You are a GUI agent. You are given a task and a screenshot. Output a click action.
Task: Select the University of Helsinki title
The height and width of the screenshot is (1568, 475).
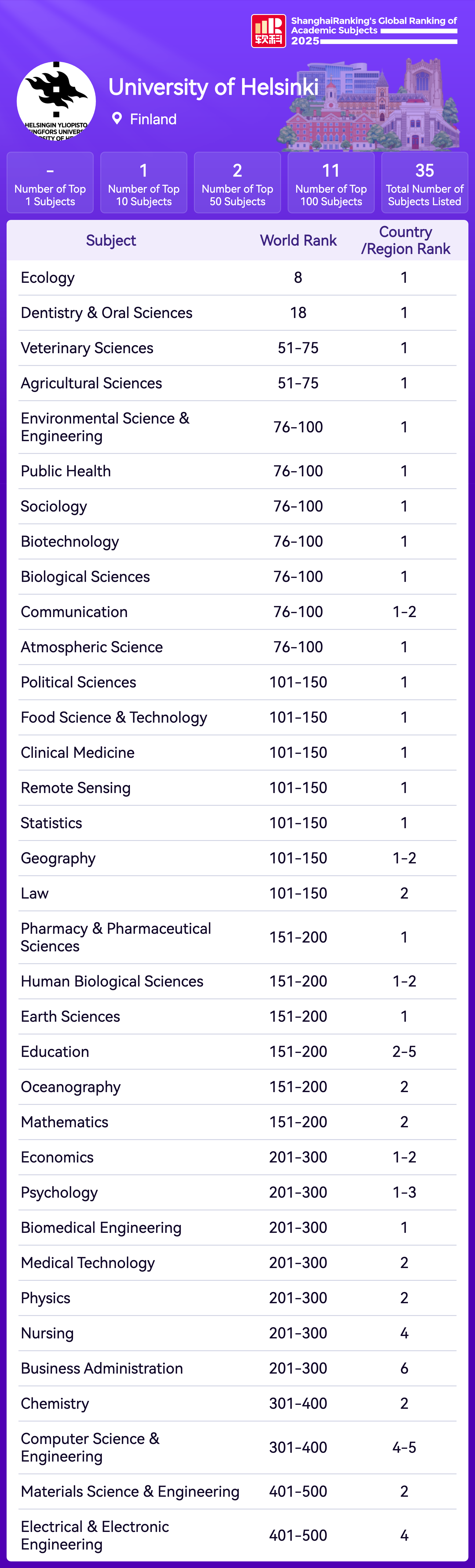[213, 87]
